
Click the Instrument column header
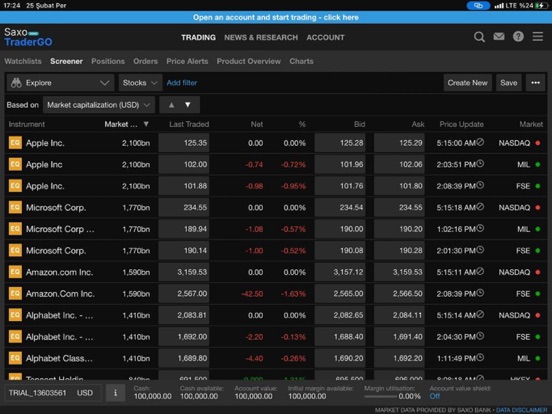click(x=27, y=124)
